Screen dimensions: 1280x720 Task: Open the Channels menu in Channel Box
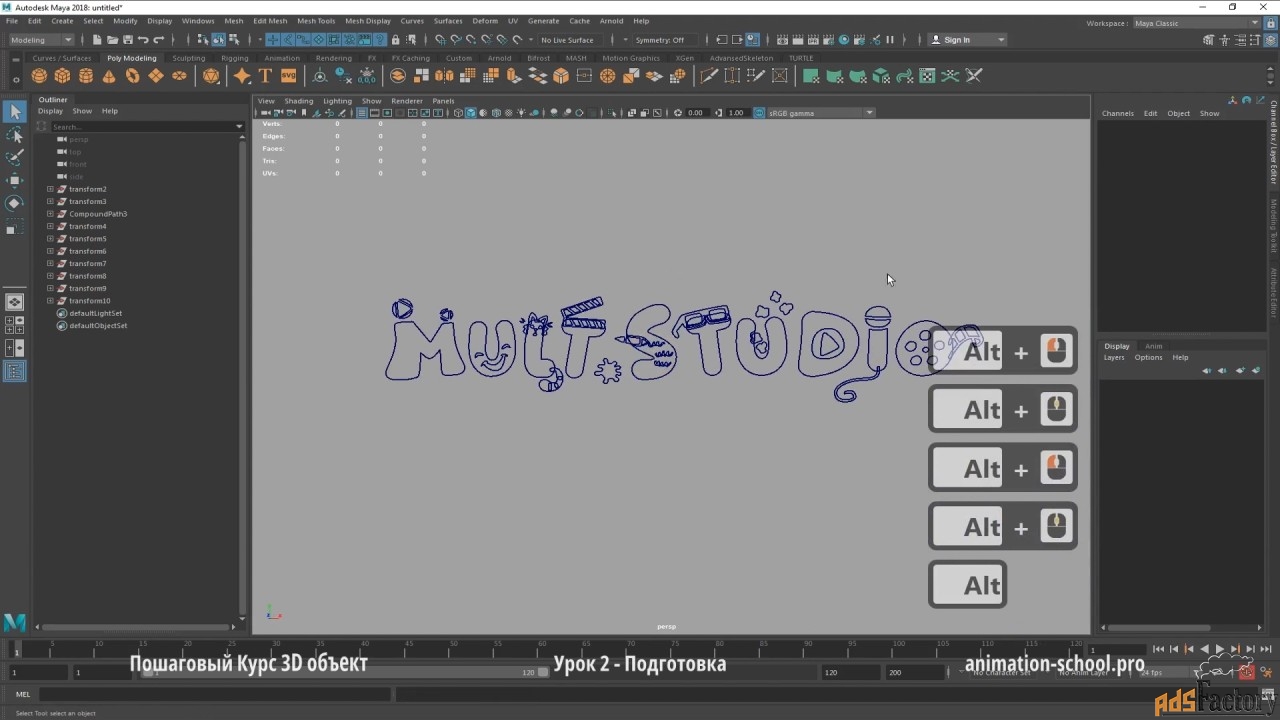[x=1118, y=113]
